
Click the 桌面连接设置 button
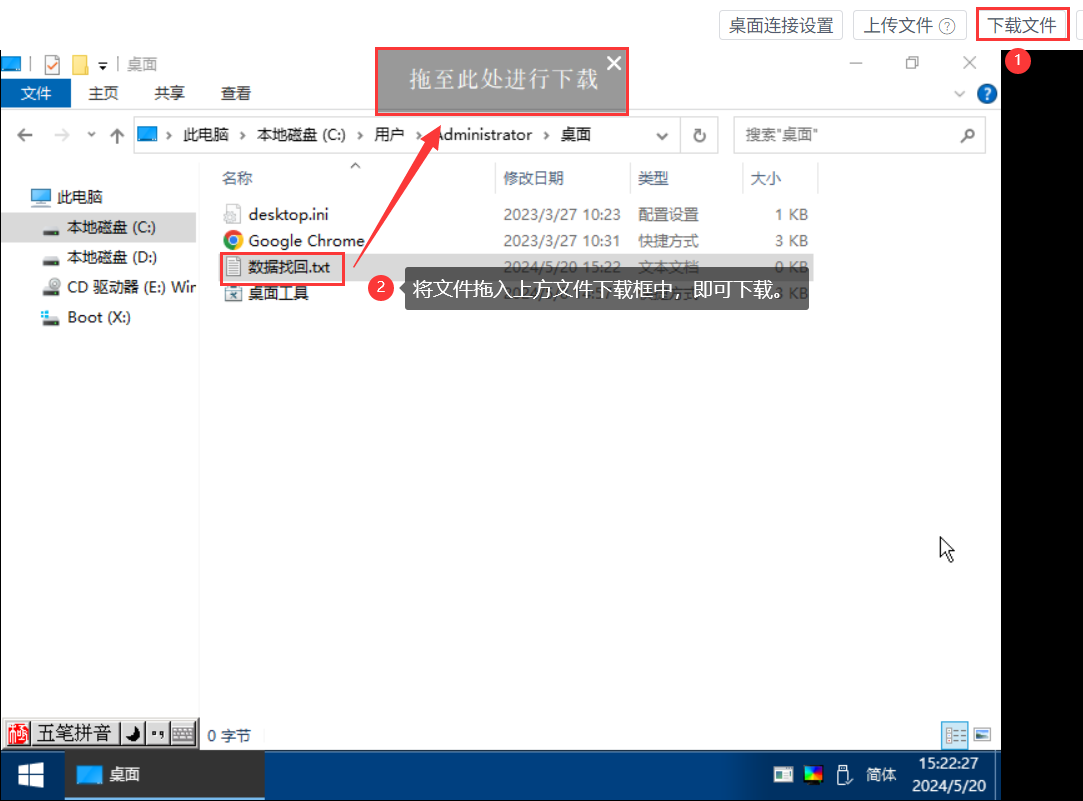[781, 25]
